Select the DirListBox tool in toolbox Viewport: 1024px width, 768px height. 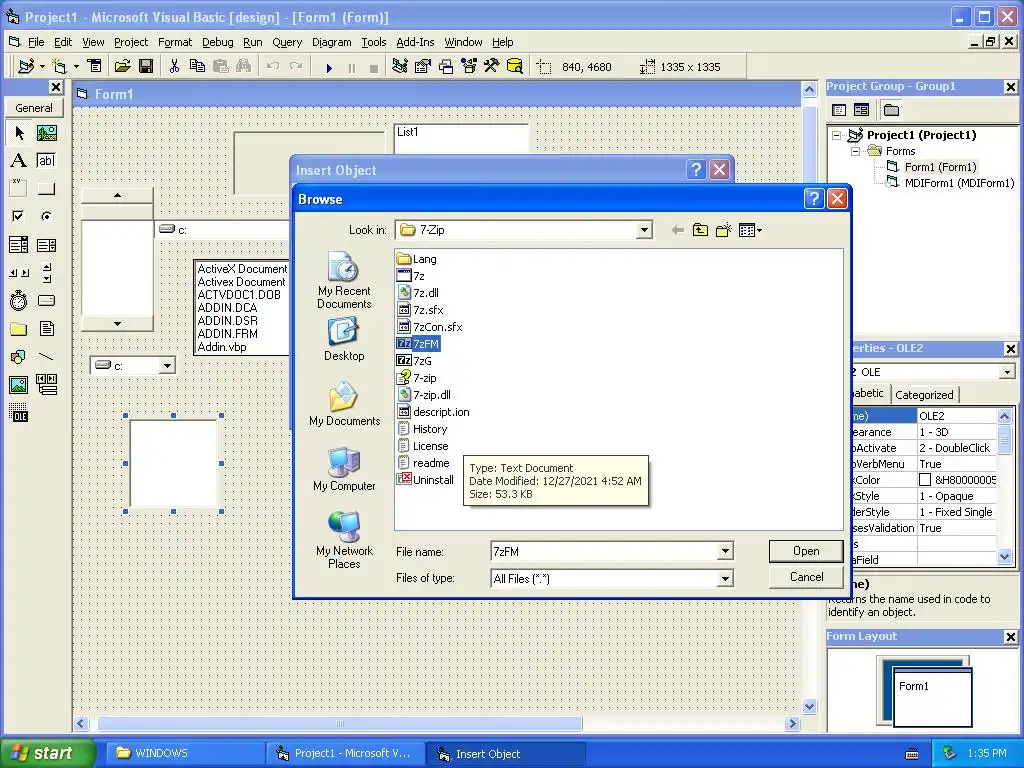tap(19, 328)
